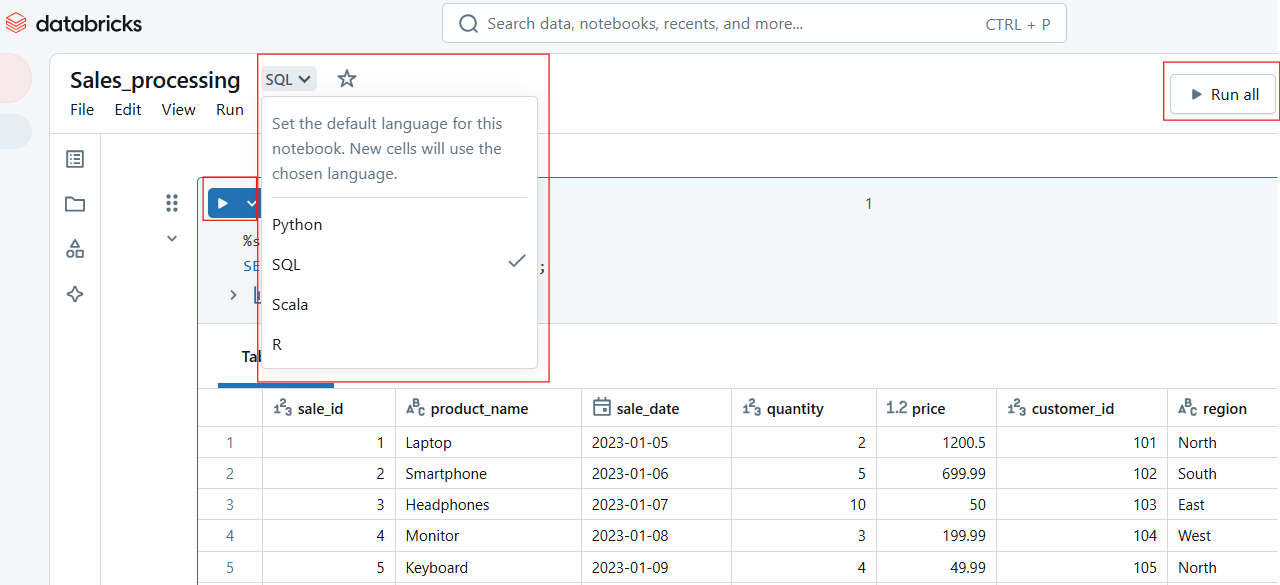Click the price decimal type icon
This screenshot has height=585, width=1280.
coord(897,408)
